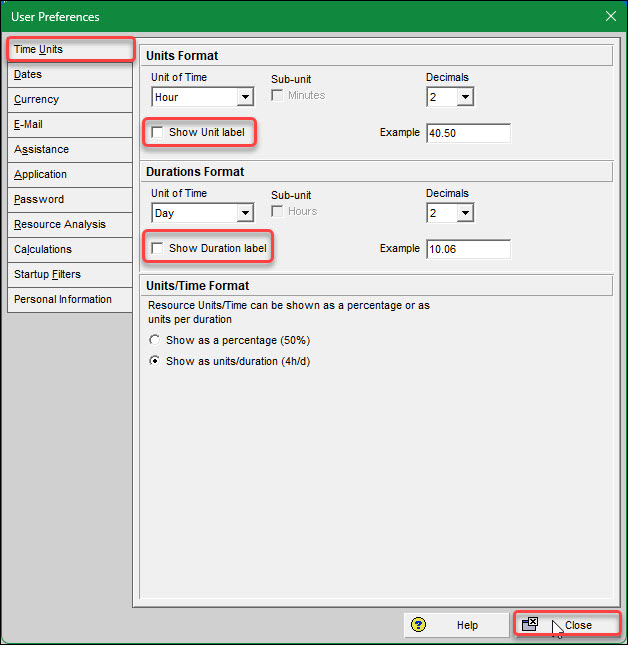This screenshot has width=628, height=645.
Task: Select Show as a percentage (50%) option
Action: (x=155, y=340)
